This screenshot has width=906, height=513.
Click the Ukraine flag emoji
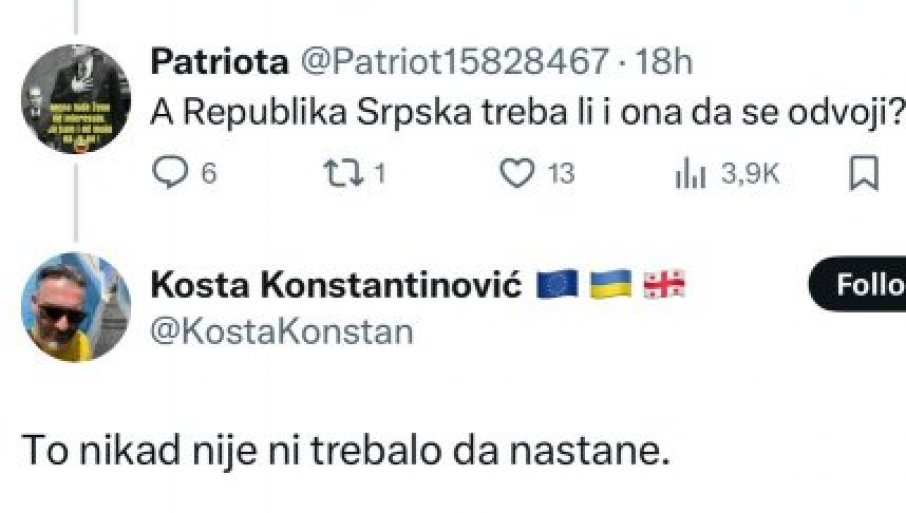[x=612, y=286]
